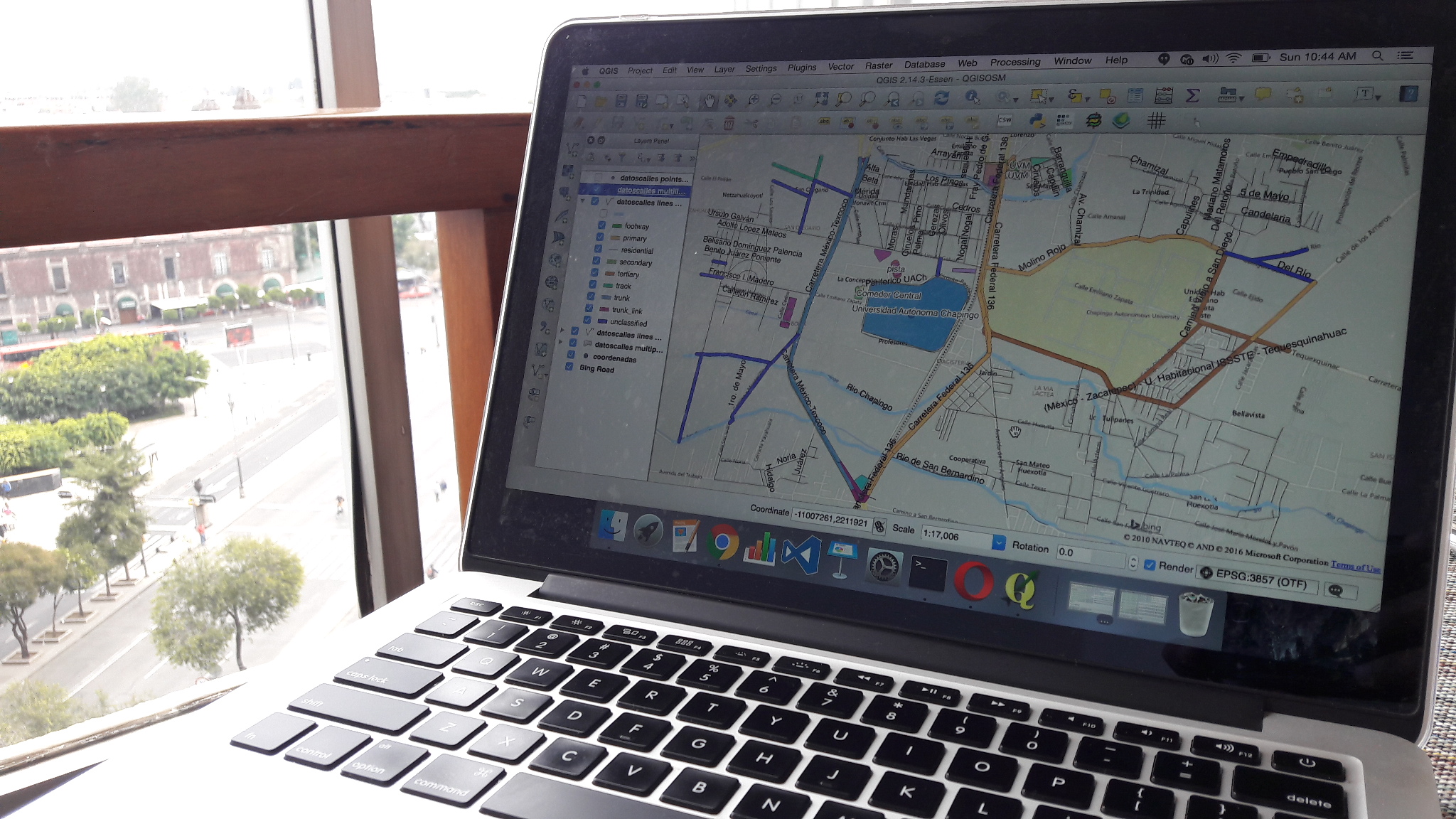Toggle the secondary category checkbox
Screen dimensions: 1456x819
(x=596, y=261)
